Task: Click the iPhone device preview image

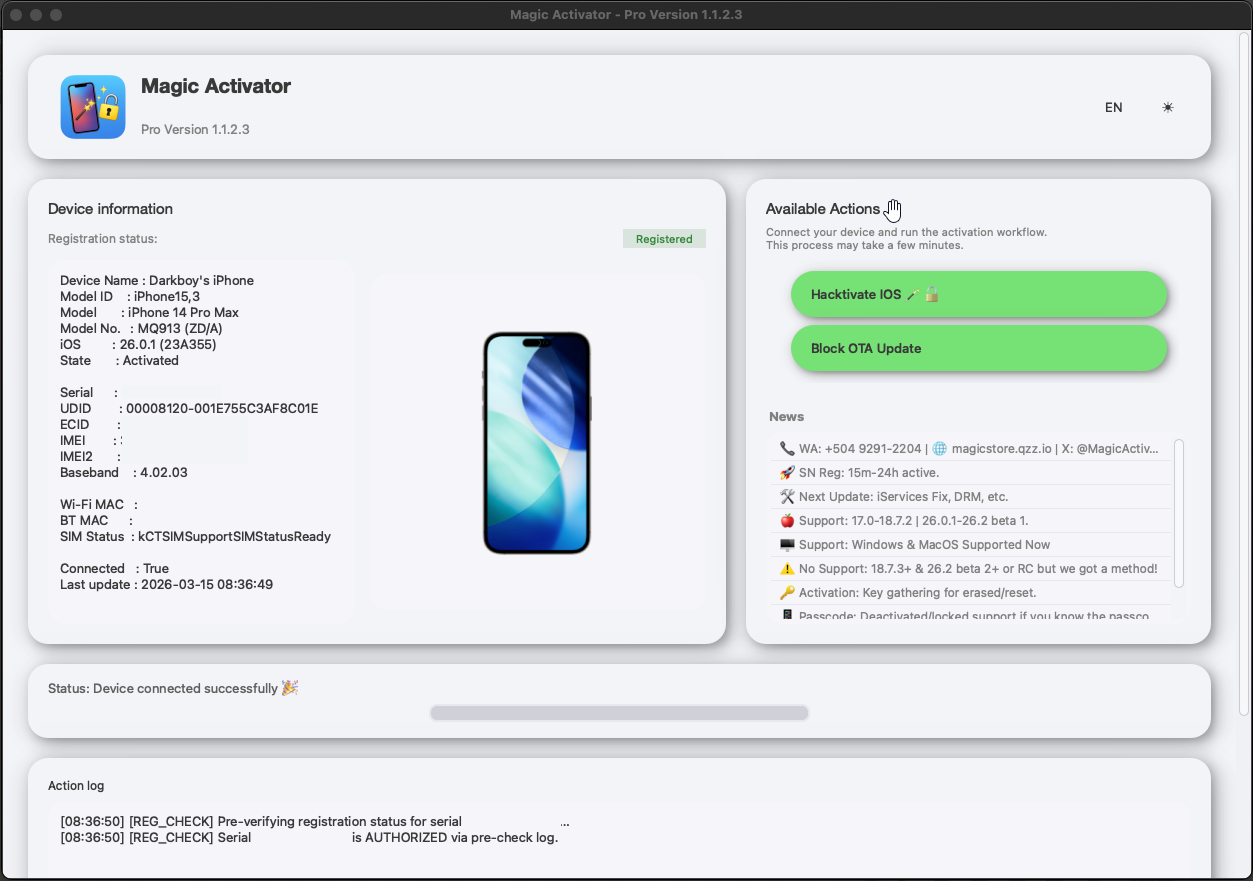Action: click(538, 442)
